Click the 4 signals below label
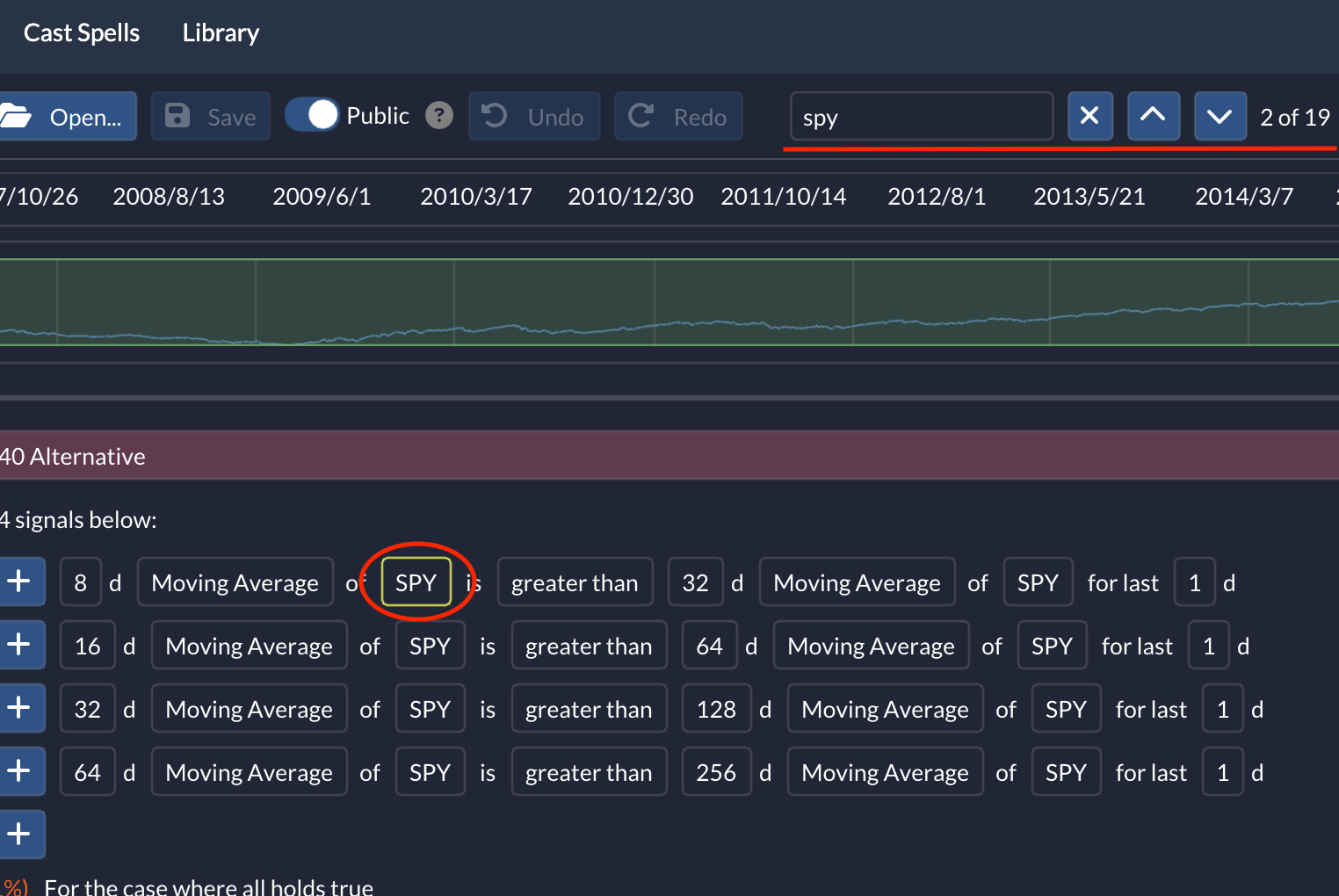This screenshot has width=1339, height=896. 78,519
